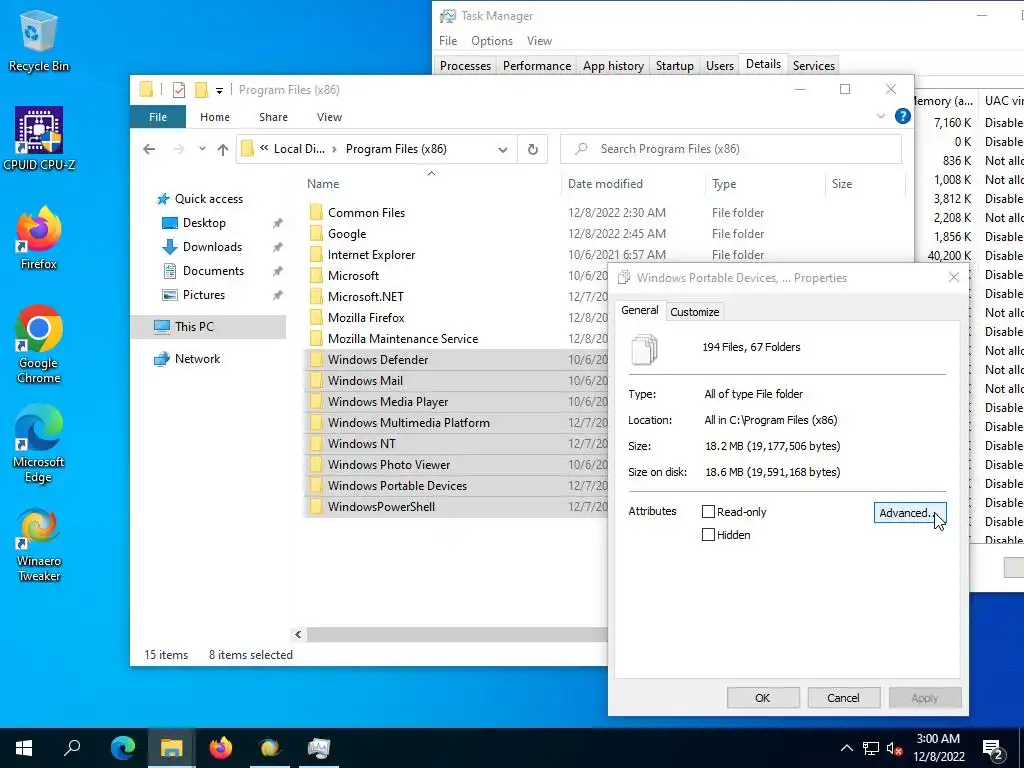
Task: Open the muted volume tray icon
Action: click(x=894, y=748)
